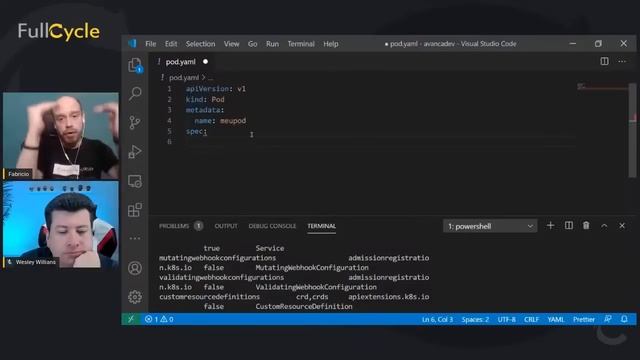Open the Accounts menu icon
The width and height of the screenshot is (640, 360).
point(135,268)
